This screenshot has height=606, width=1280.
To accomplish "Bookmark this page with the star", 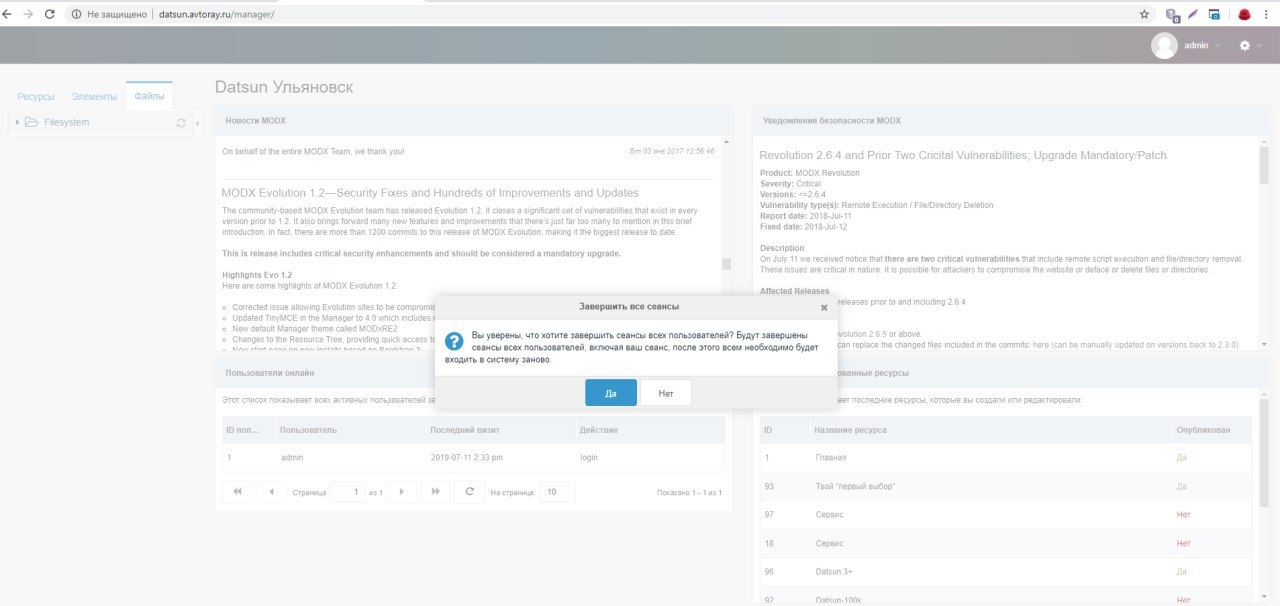I will click(x=1144, y=14).
